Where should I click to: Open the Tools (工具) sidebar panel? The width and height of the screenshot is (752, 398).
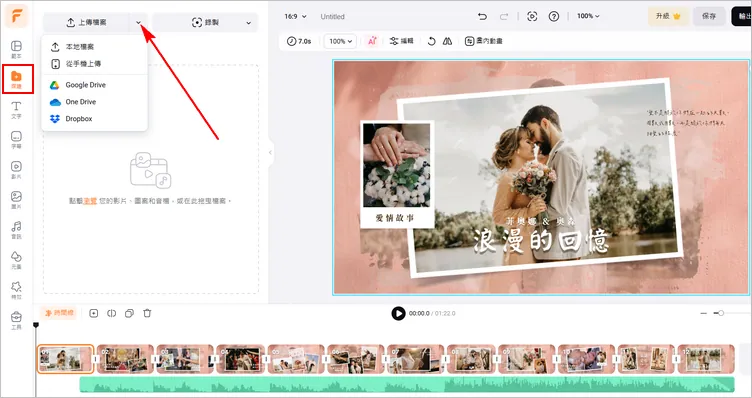point(16,320)
